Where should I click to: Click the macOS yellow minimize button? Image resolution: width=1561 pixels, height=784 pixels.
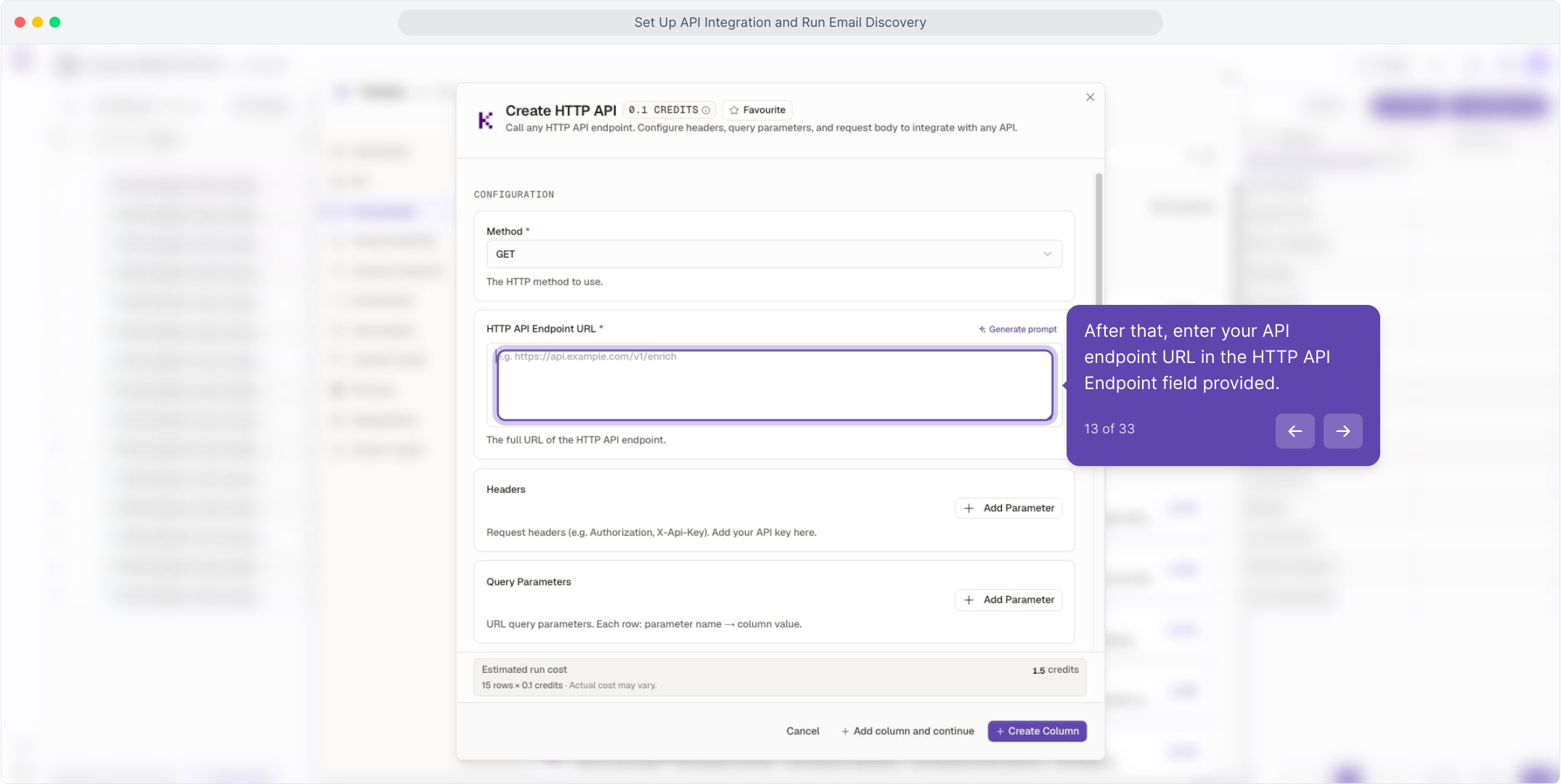38,23
